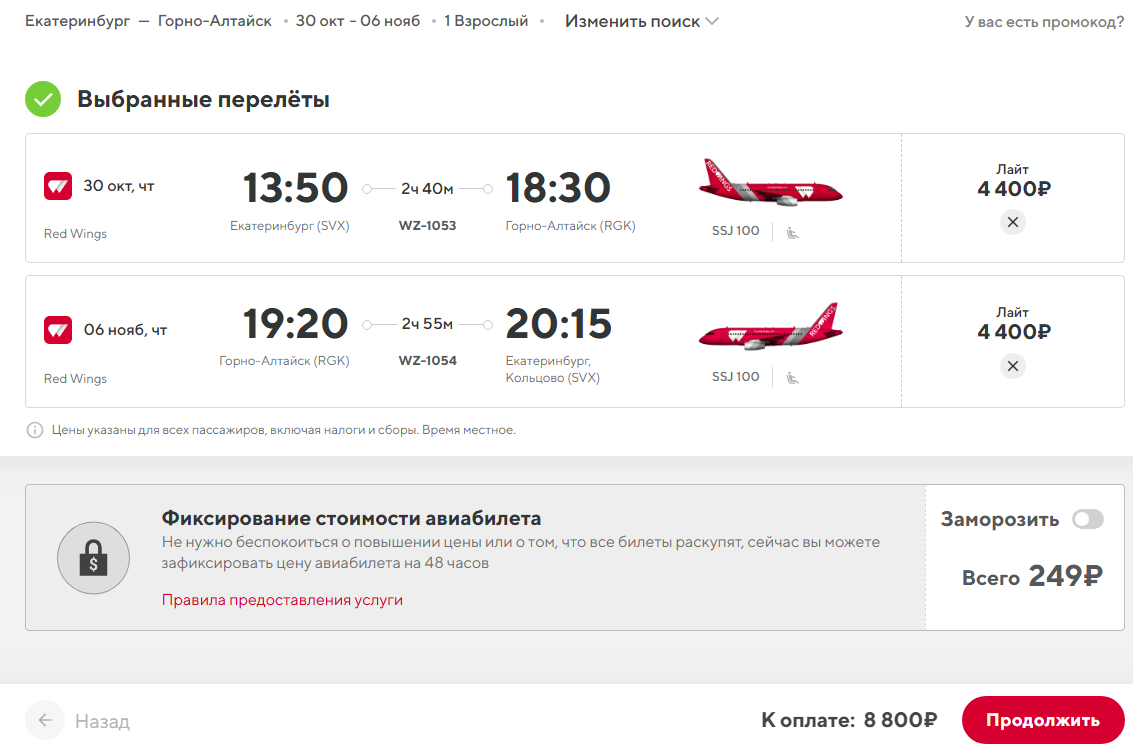Click the Red Wings logo on the return flight
Screen dimensions: 1133x750
[58, 329]
